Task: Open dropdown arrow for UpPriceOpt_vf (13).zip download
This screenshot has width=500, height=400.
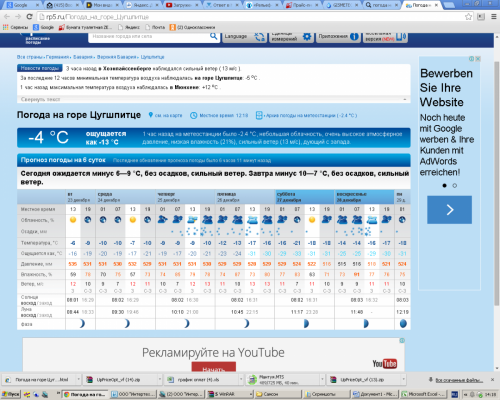Action: pyautogui.click(x=403, y=379)
